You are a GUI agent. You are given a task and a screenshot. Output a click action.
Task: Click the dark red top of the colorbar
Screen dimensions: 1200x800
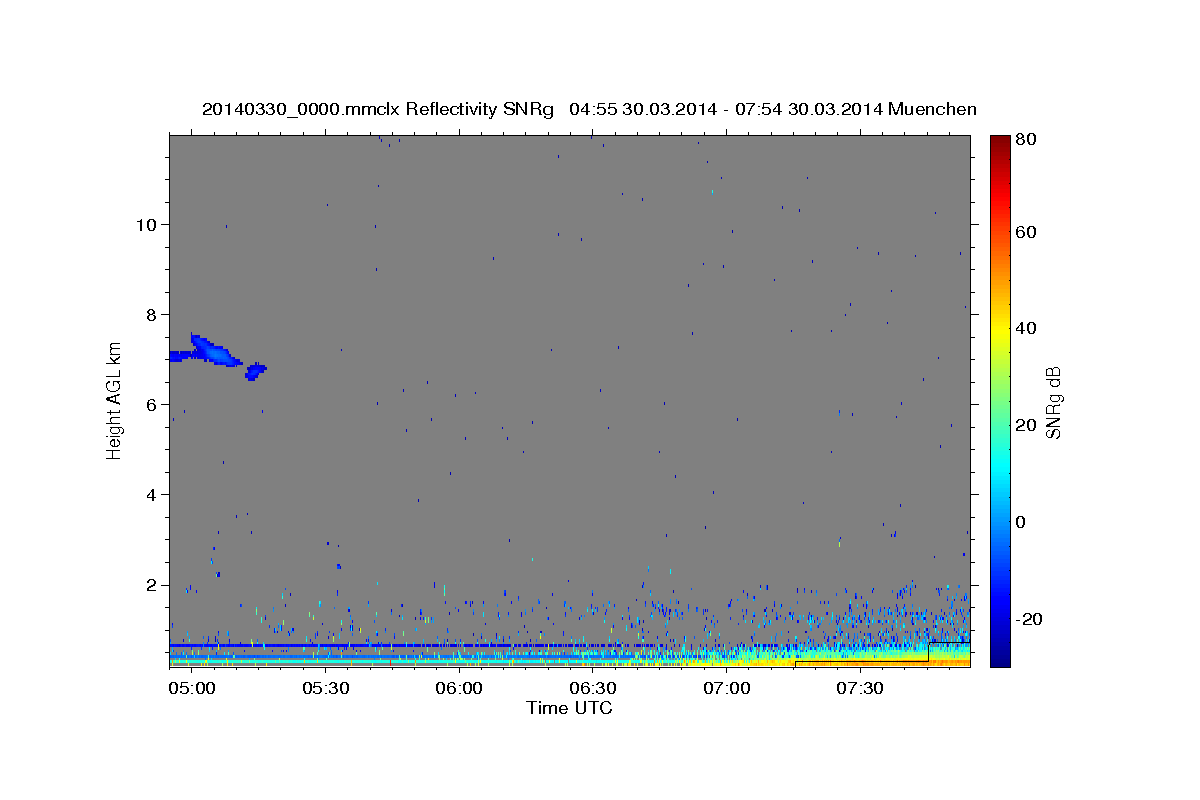point(999,145)
